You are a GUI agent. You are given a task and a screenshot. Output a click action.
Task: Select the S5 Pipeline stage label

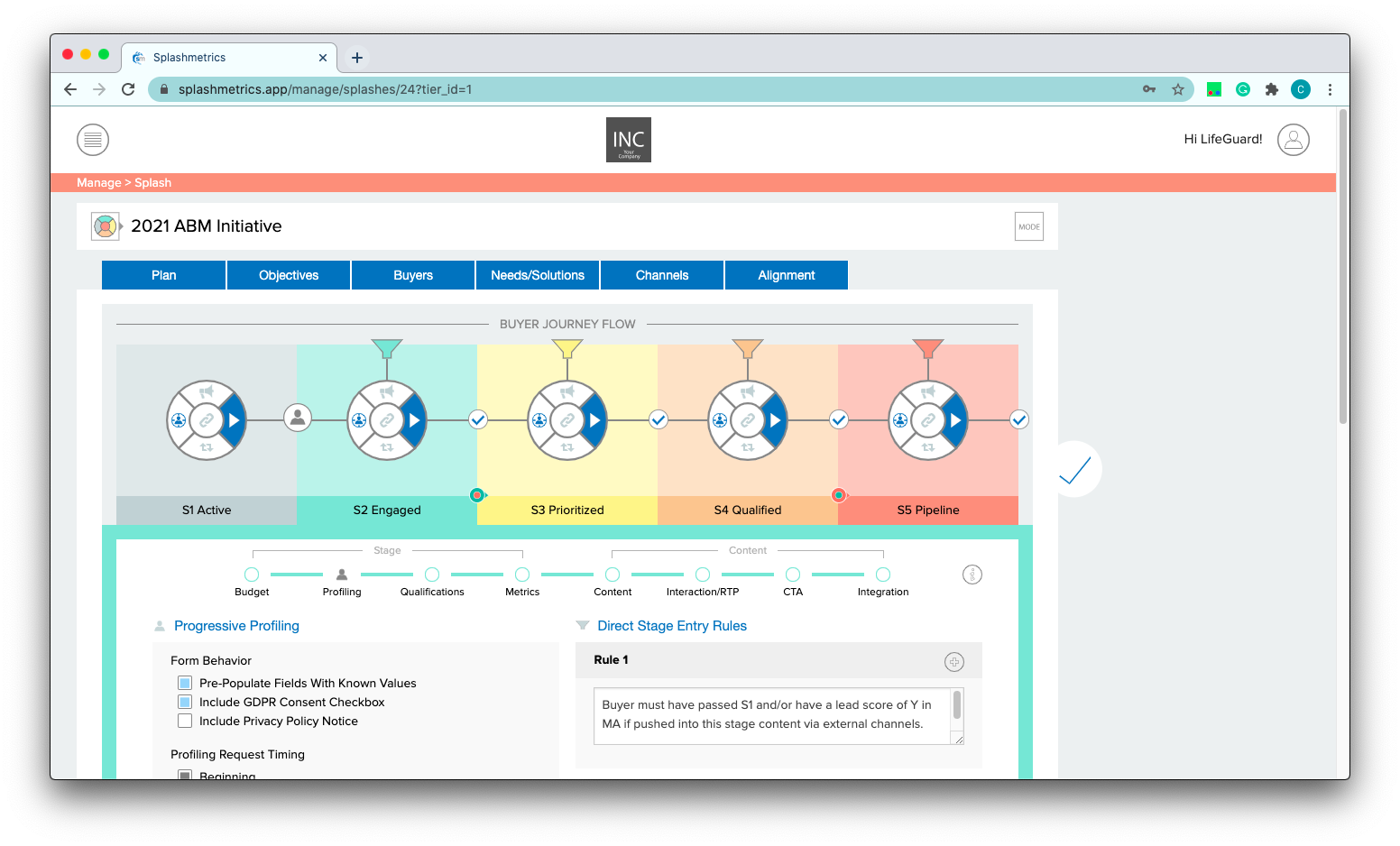pyautogui.click(x=928, y=510)
